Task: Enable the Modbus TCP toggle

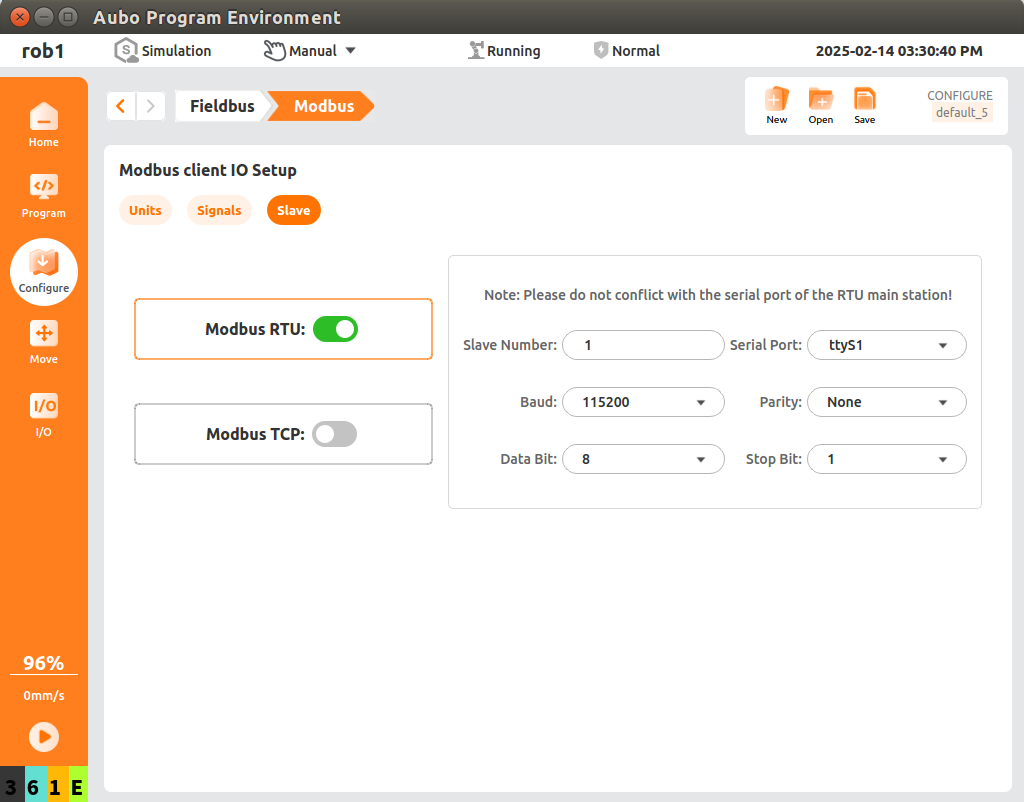Action: pos(334,434)
